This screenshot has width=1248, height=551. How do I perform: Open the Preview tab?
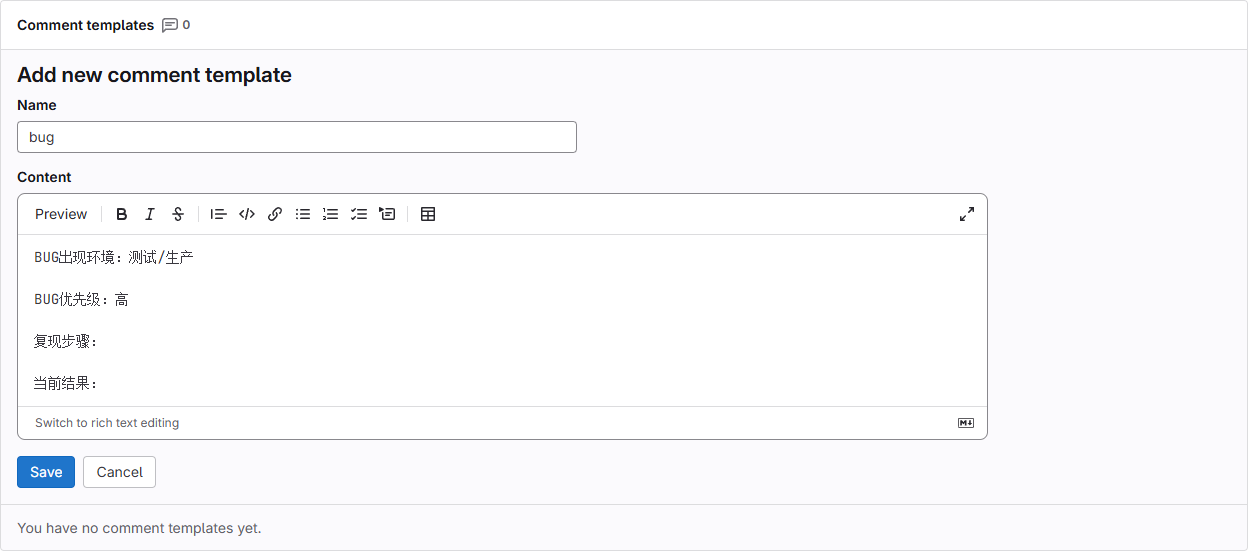click(x=61, y=214)
